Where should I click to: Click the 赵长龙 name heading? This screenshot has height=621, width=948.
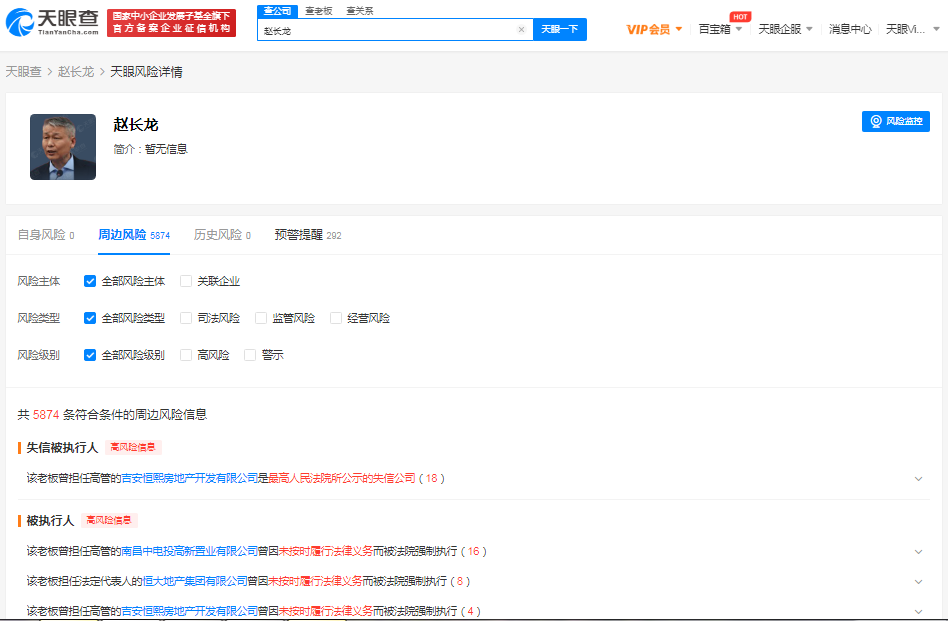[135, 125]
